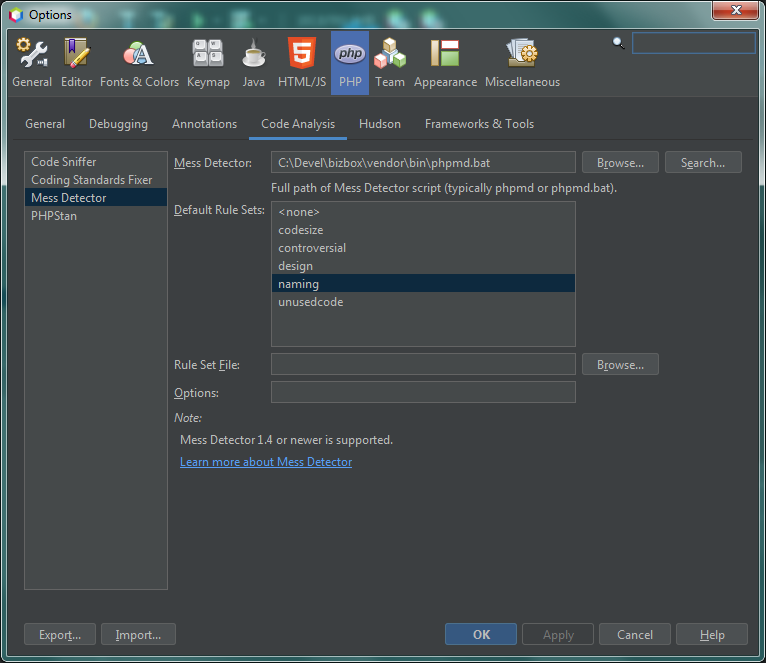
Task: Select Coding Standards Fixer in list
Action: (x=96, y=180)
